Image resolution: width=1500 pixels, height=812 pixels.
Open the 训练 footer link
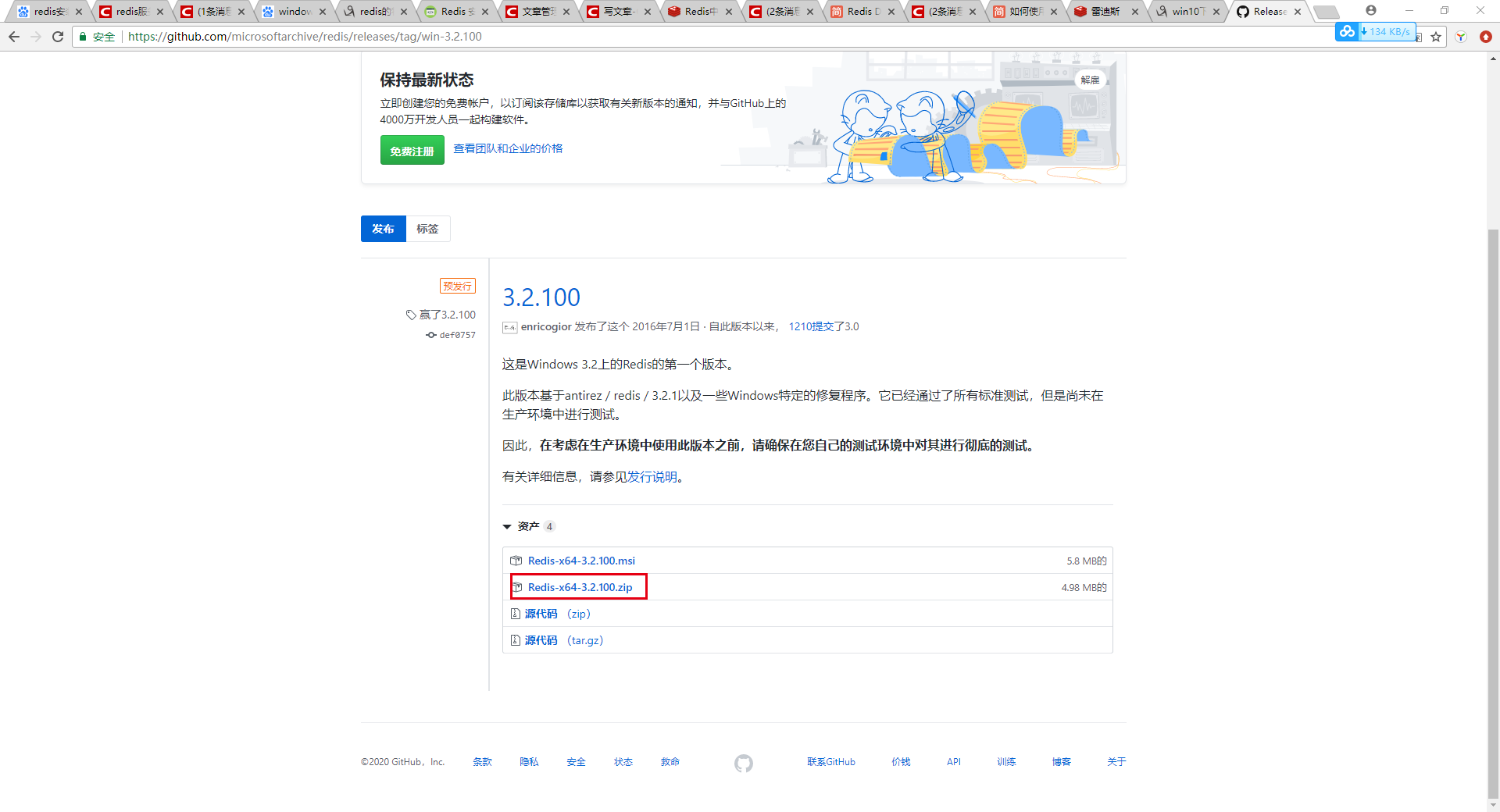tap(1006, 762)
